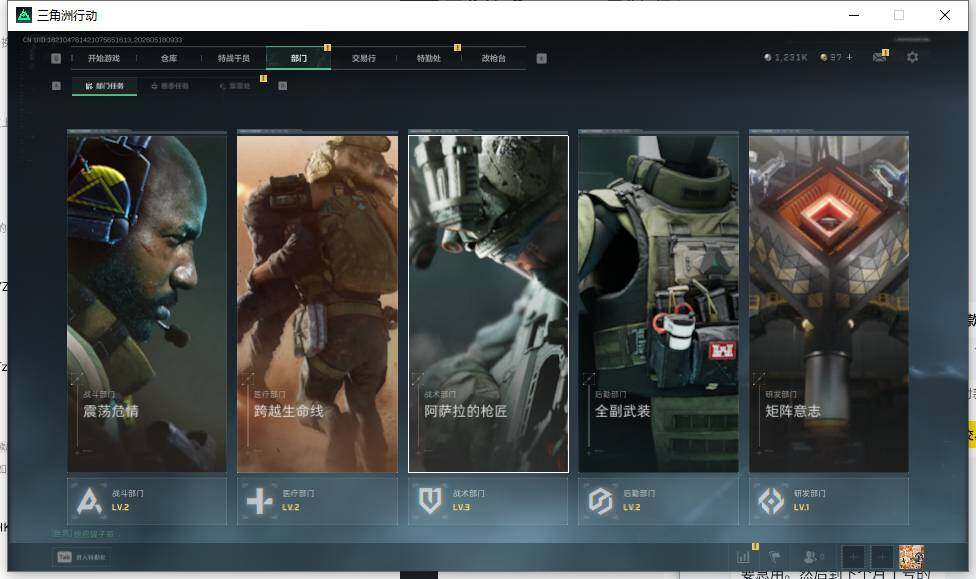The width and height of the screenshot is (976, 579).
Task: Open the 震荡危情 mission card
Action: coord(147,303)
